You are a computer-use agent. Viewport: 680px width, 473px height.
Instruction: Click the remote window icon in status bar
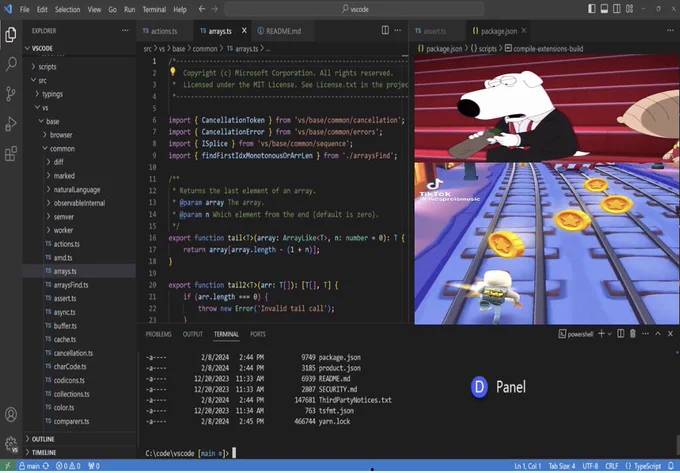tap(7, 466)
